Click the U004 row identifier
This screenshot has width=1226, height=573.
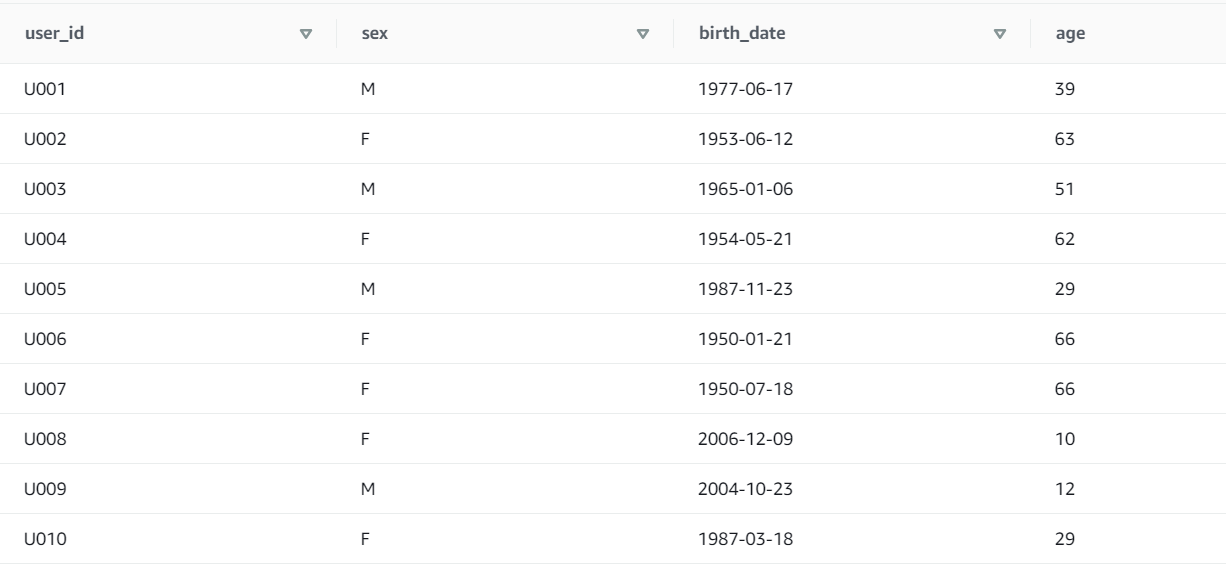tap(45, 239)
